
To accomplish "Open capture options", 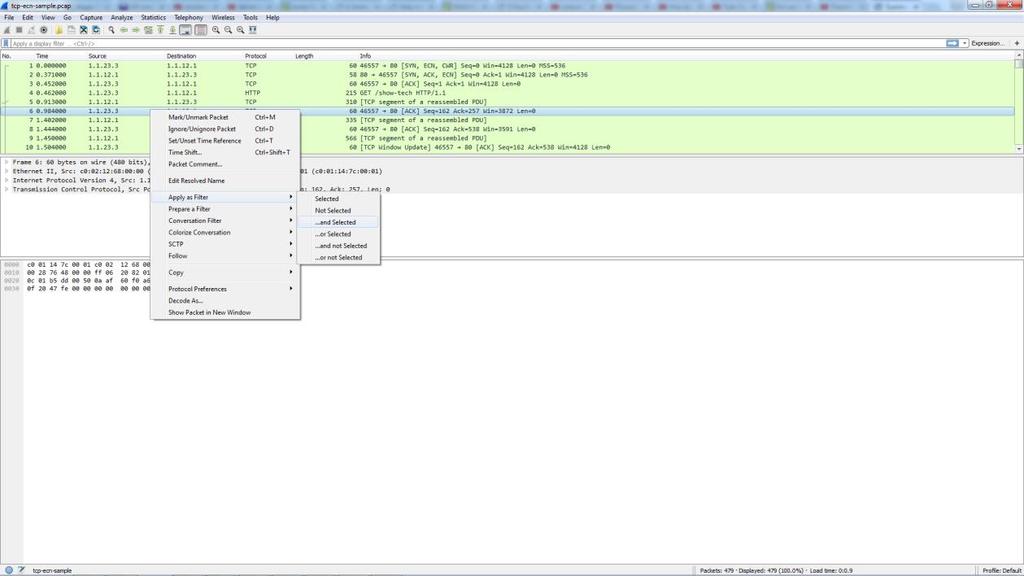I will click(x=44, y=30).
